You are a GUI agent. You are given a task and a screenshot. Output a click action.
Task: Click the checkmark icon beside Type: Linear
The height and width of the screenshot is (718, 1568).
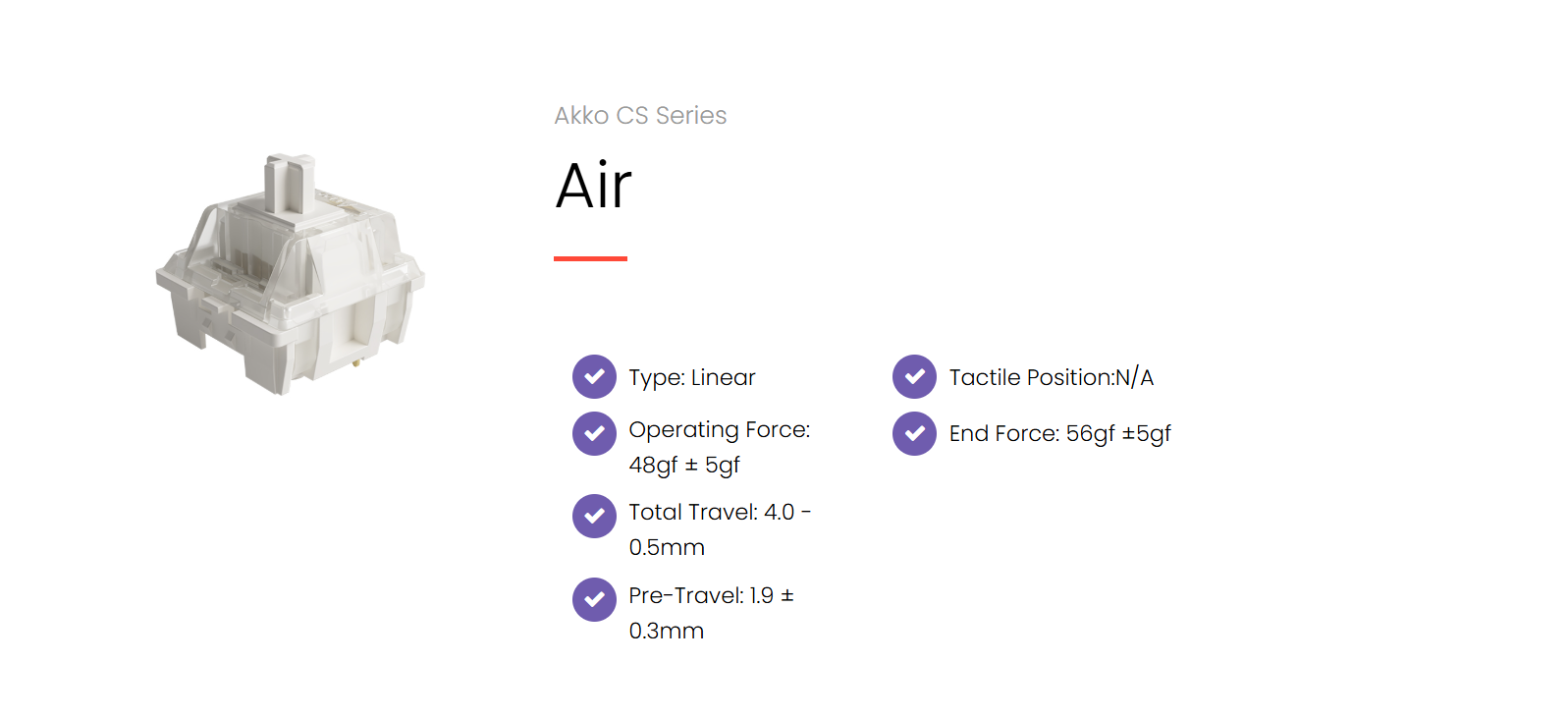click(x=594, y=377)
